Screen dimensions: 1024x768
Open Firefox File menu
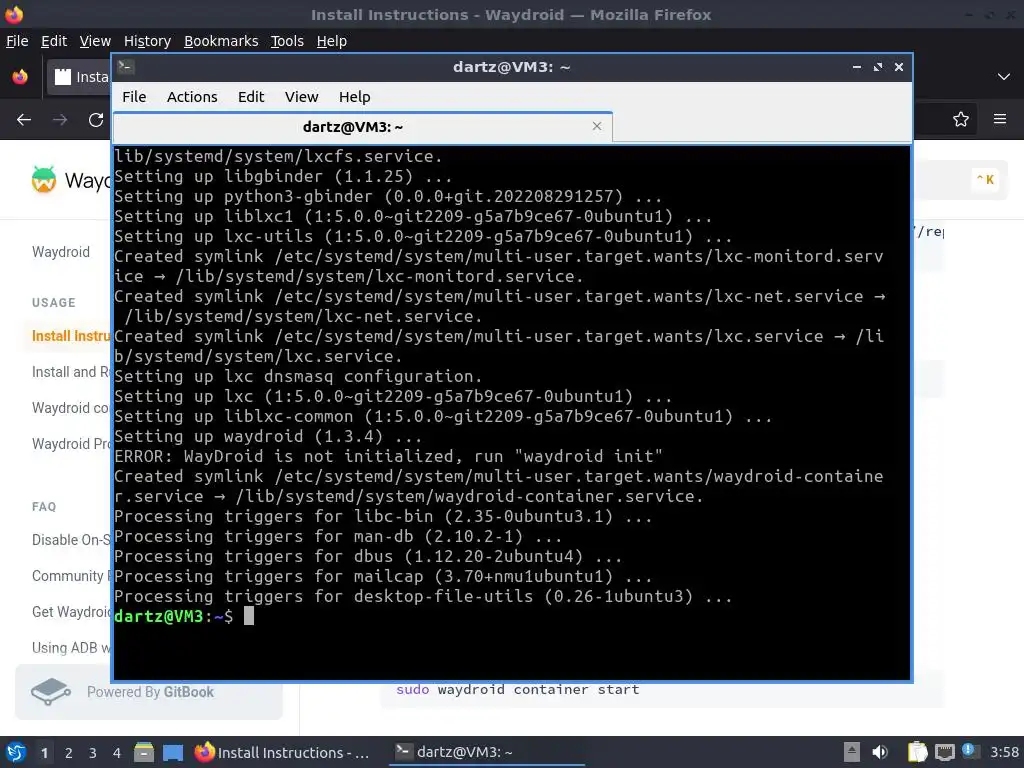pyautogui.click(x=17, y=41)
